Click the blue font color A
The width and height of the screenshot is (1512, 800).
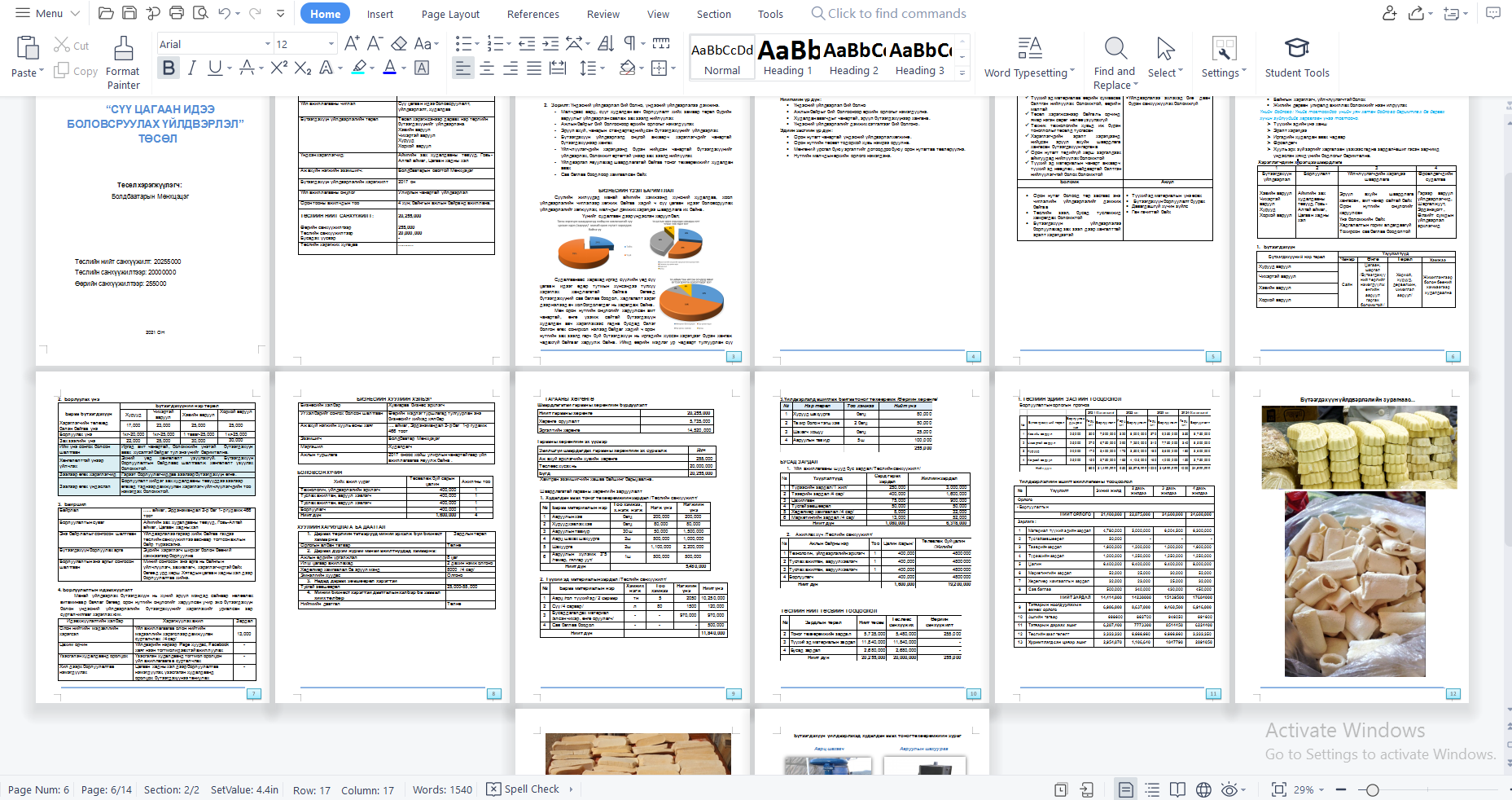(x=390, y=68)
